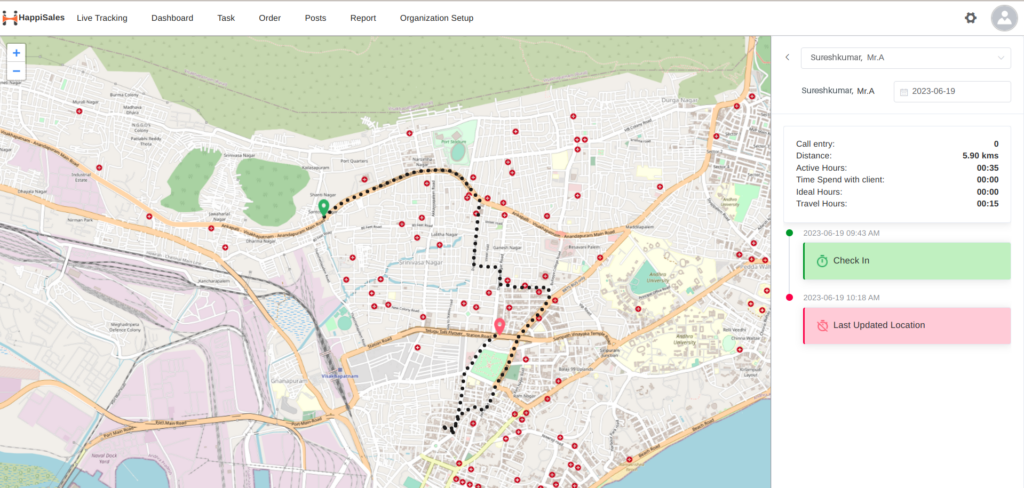The height and width of the screenshot is (488, 1024).
Task: Open the Live Tracking menu
Action: (x=102, y=18)
